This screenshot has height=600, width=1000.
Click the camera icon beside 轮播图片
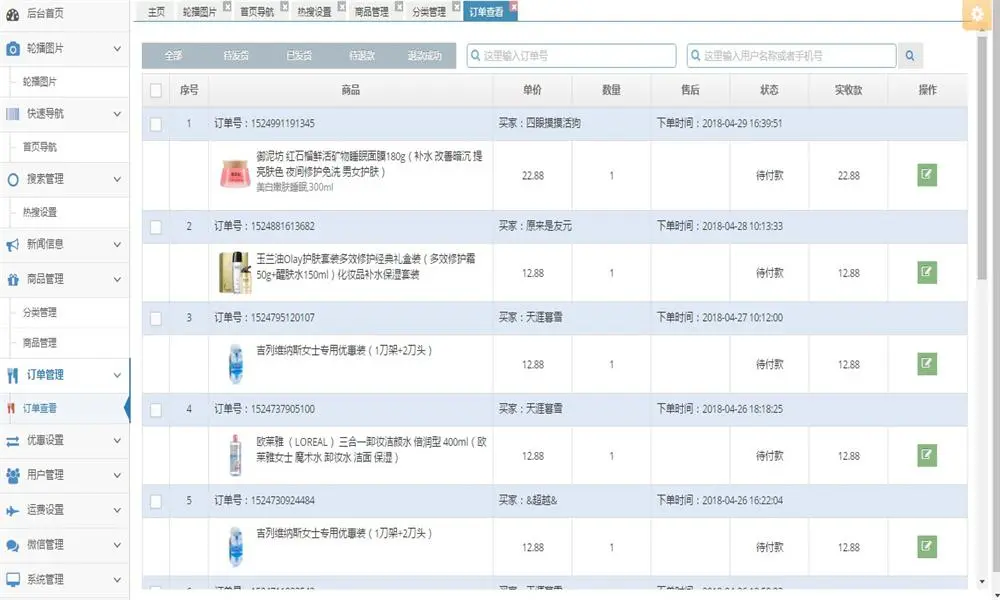(x=13, y=49)
